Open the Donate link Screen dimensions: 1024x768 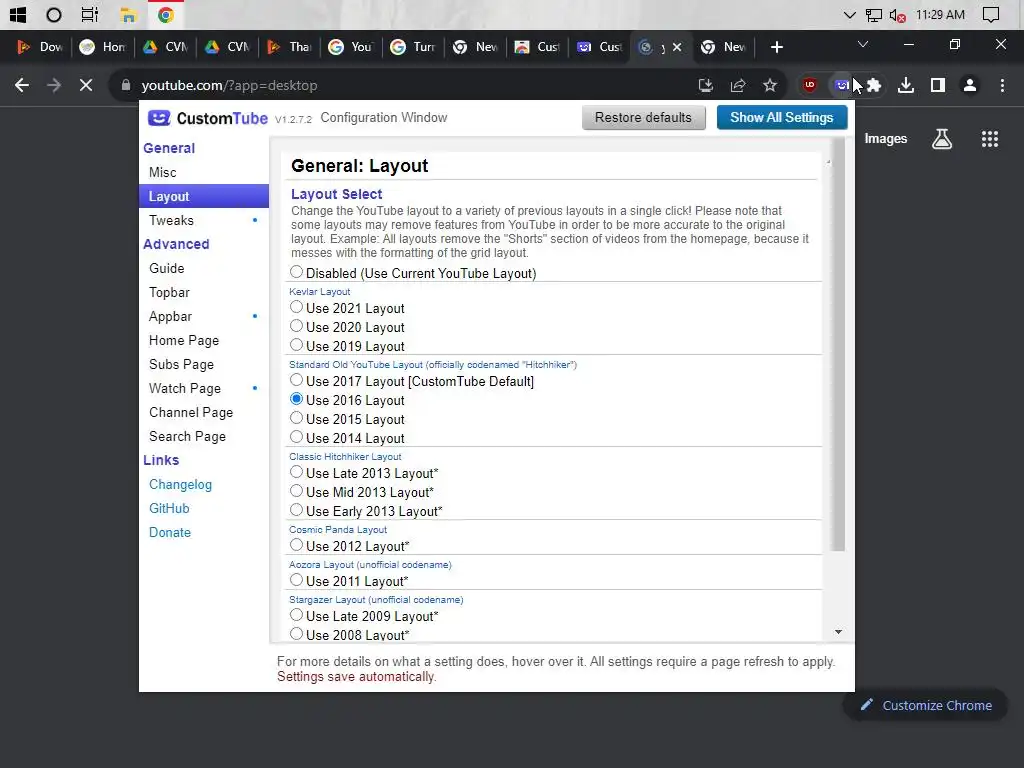pos(170,532)
